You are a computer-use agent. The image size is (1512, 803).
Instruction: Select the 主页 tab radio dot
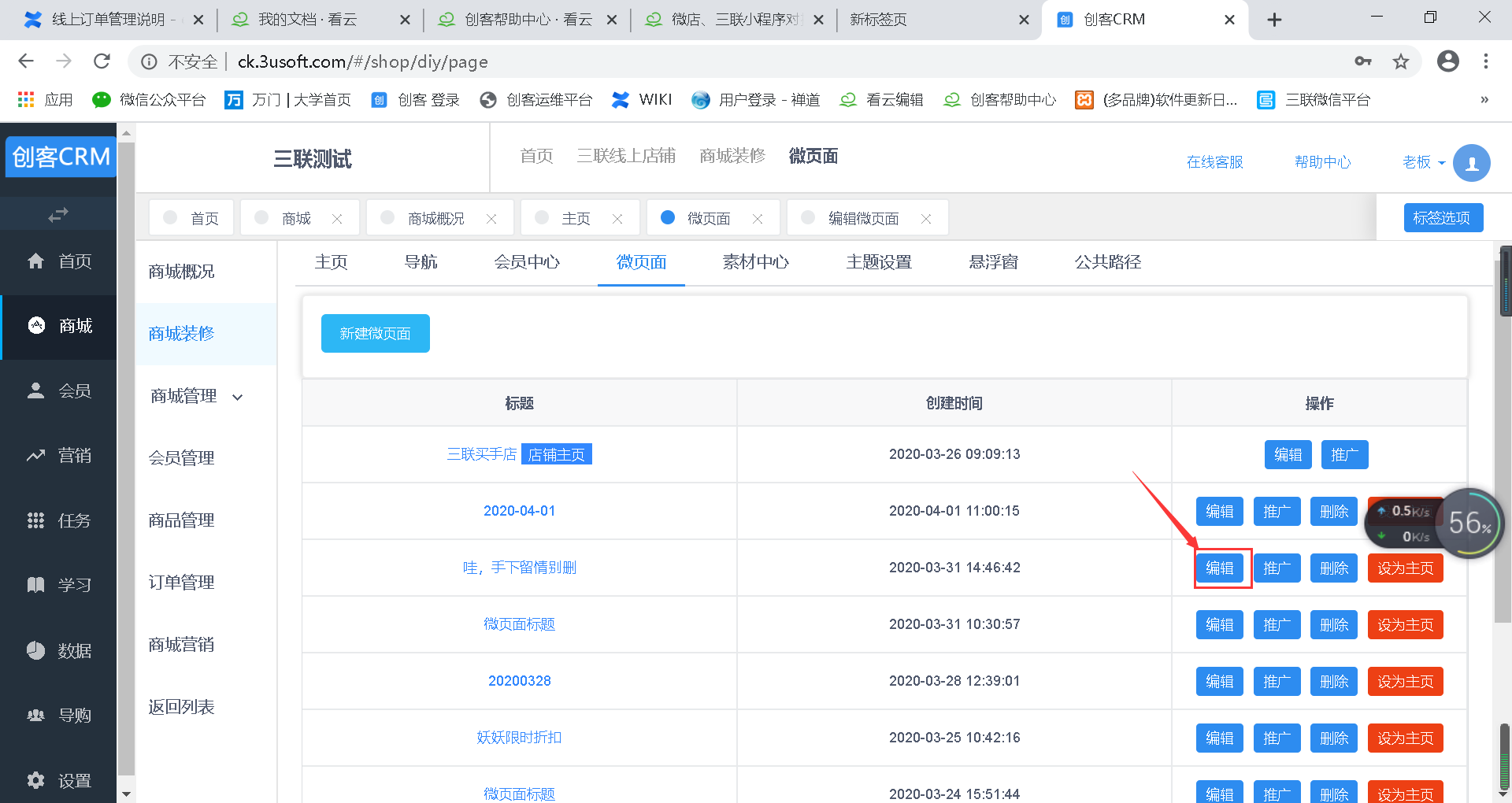(x=542, y=218)
